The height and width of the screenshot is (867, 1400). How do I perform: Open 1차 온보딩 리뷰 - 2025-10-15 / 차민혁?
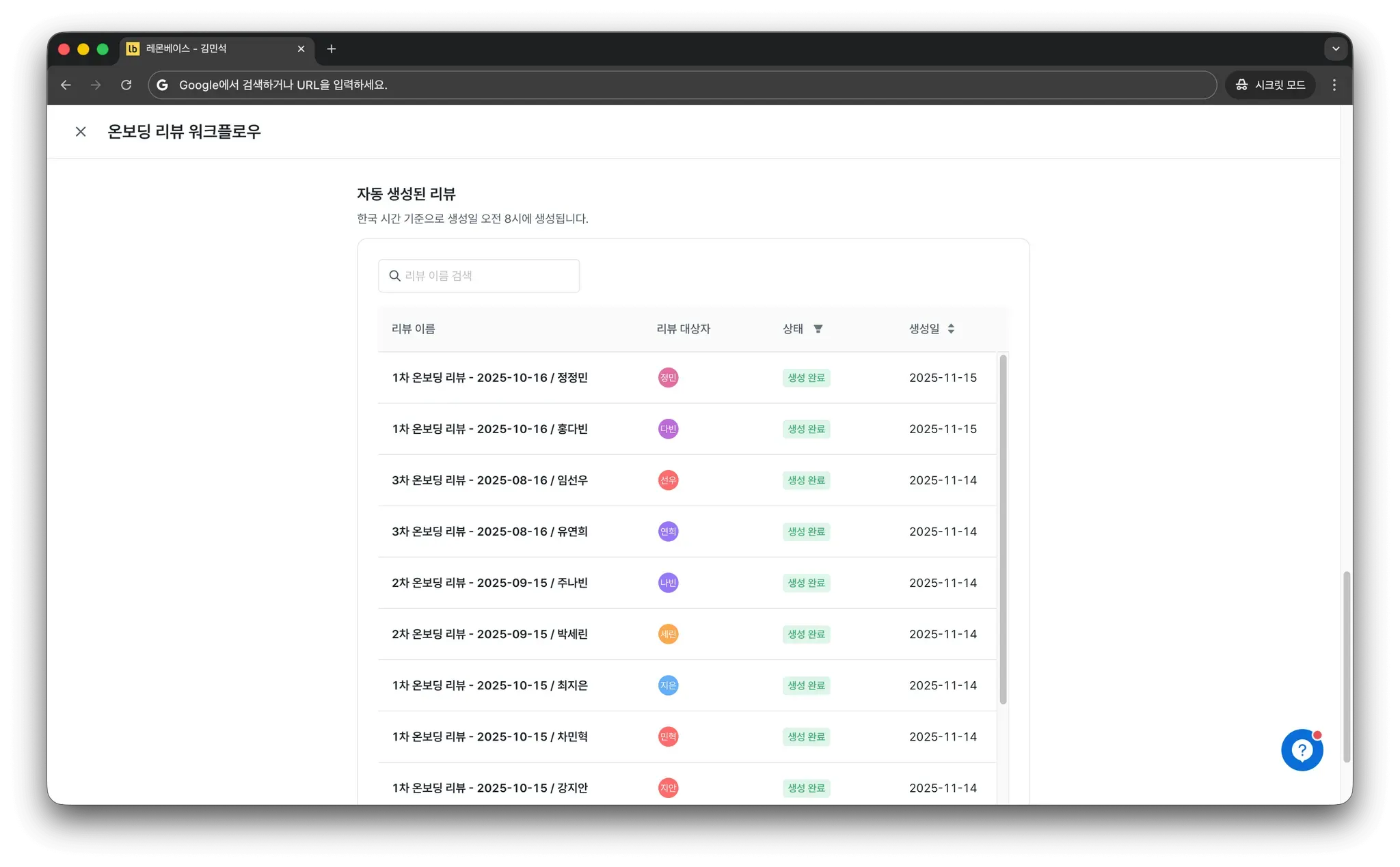click(x=489, y=737)
